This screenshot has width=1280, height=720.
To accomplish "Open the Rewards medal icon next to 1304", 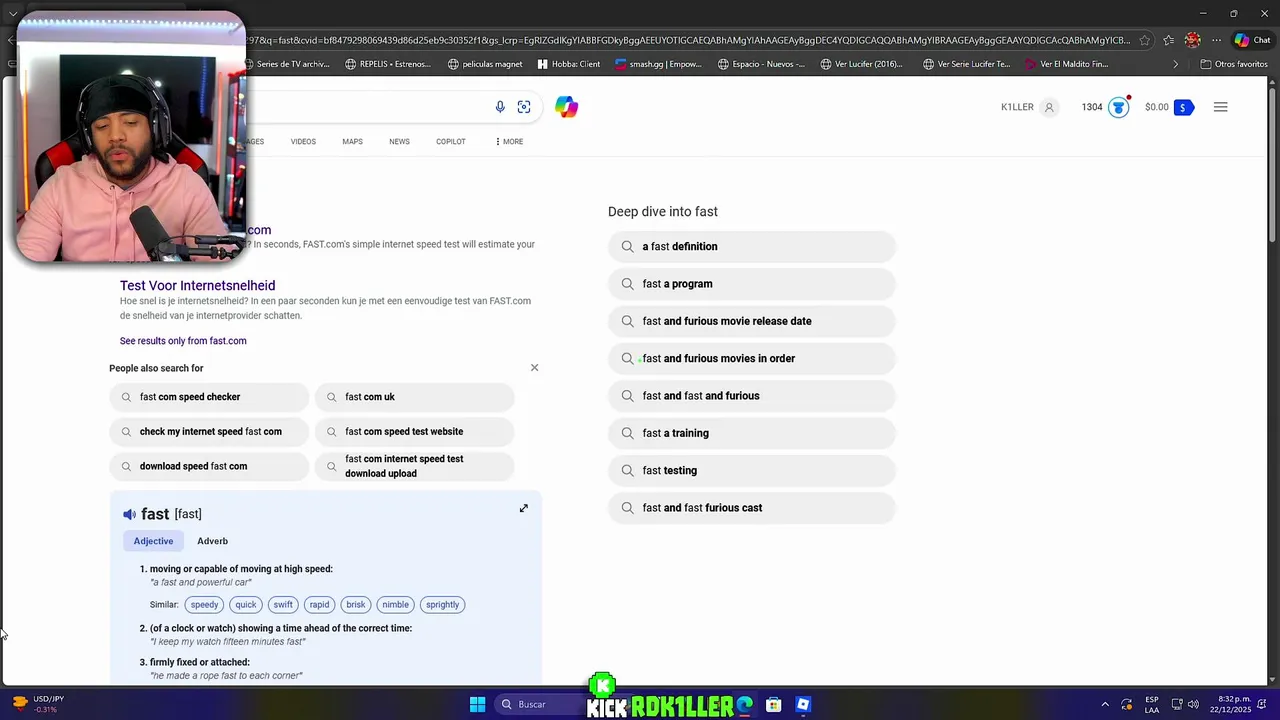I will click(x=1119, y=107).
